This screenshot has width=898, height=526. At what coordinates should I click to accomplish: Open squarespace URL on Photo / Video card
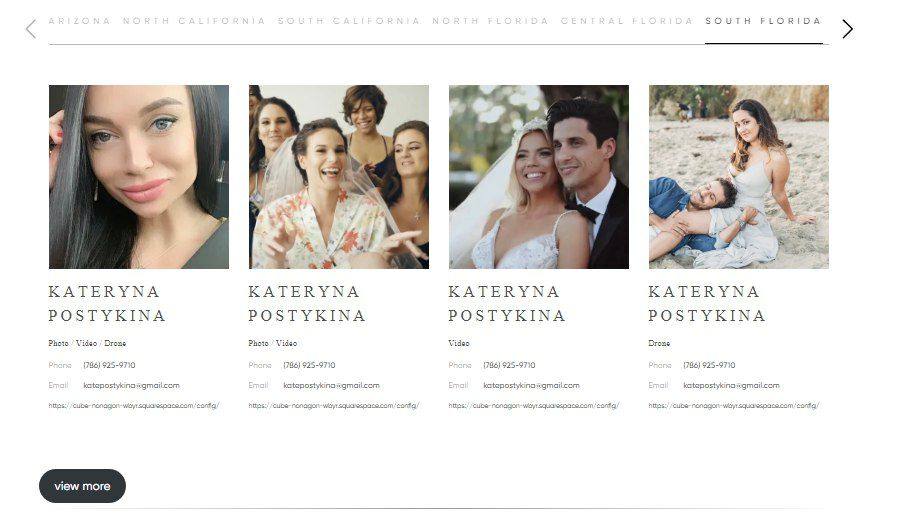pos(334,406)
